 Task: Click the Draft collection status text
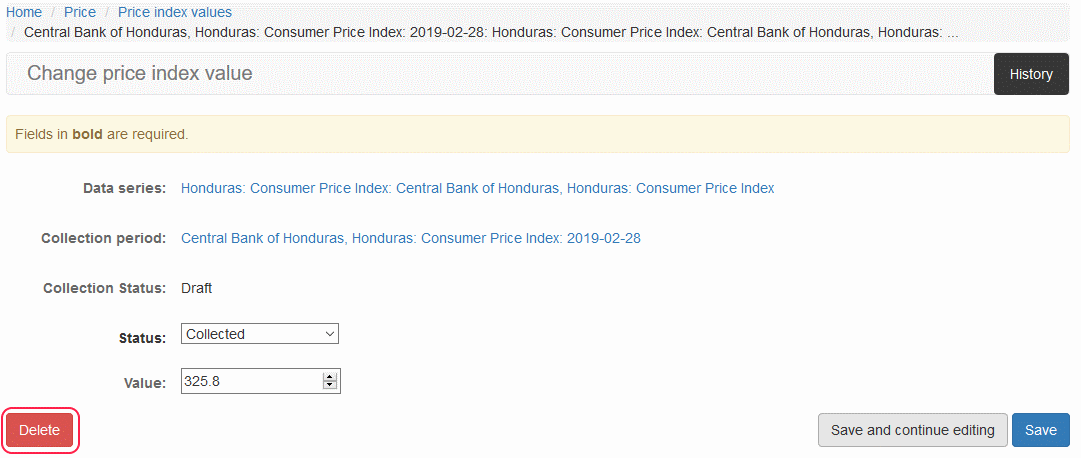(196, 288)
